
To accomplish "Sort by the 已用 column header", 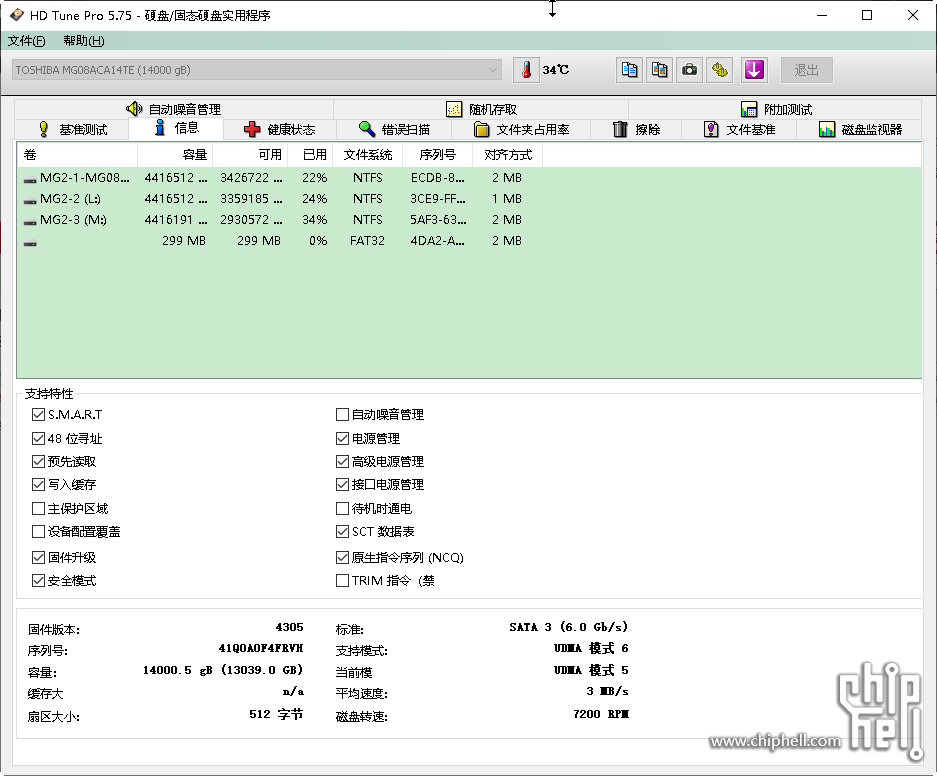I will 310,155.
